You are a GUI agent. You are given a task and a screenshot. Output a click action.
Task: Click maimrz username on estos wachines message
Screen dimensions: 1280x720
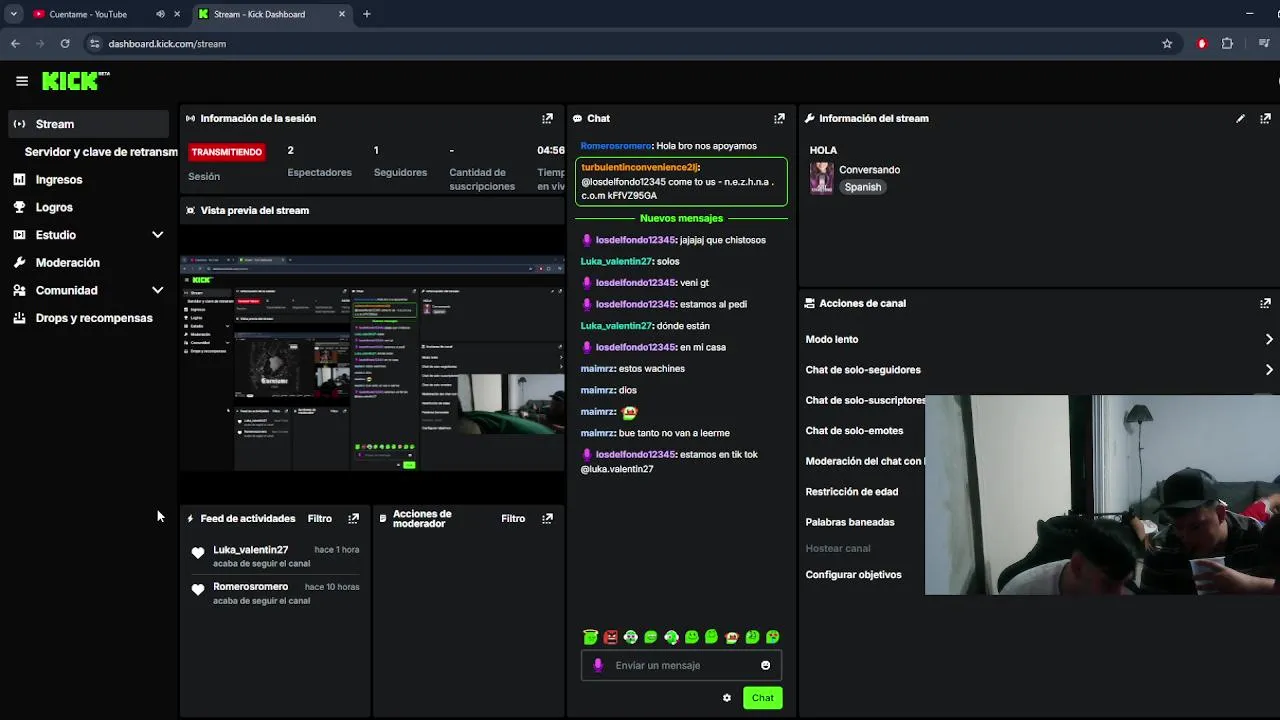point(598,369)
